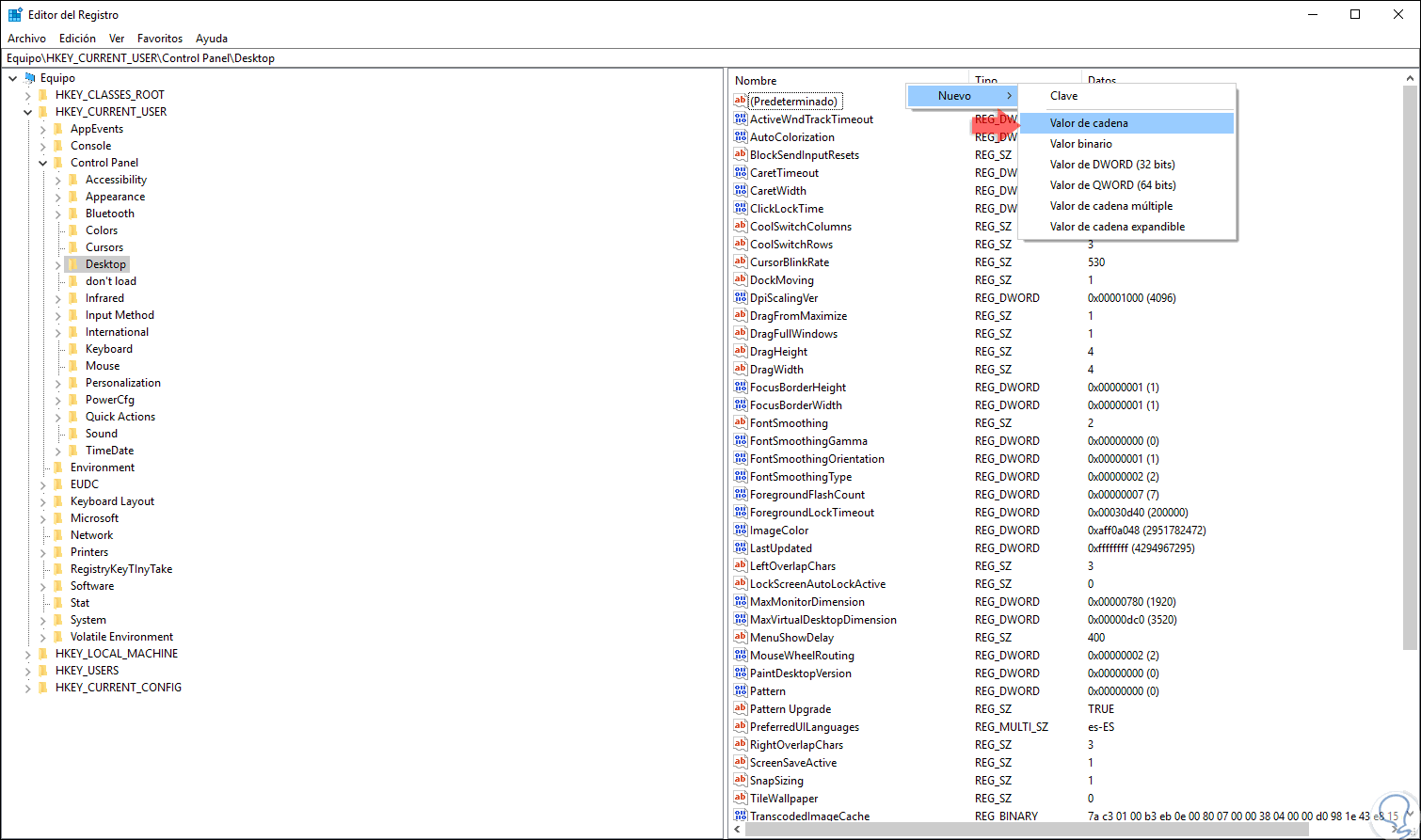Click the binary icon of ActiveWndTrackTimeout
The width and height of the screenshot is (1421, 840).
(x=741, y=119)
